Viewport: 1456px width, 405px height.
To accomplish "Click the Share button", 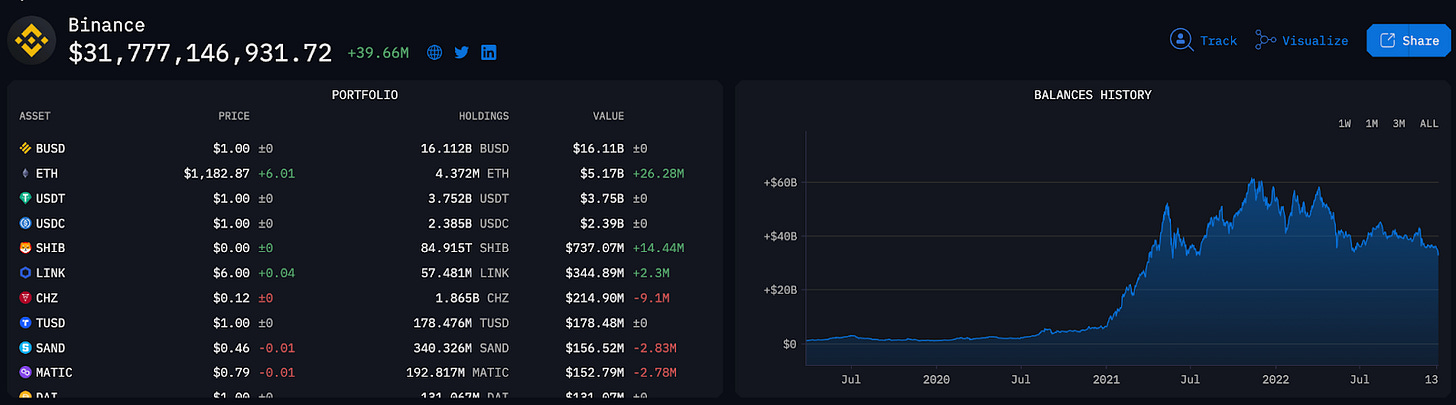I will point(1409,41).
